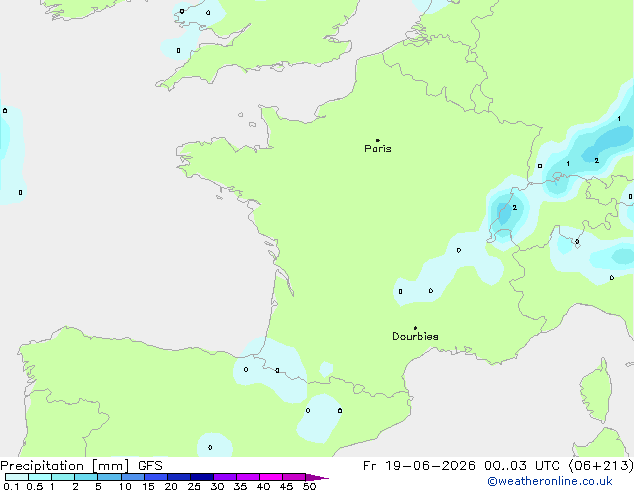
Task: Select the Dourbies map label
Action: click(415, 336)
